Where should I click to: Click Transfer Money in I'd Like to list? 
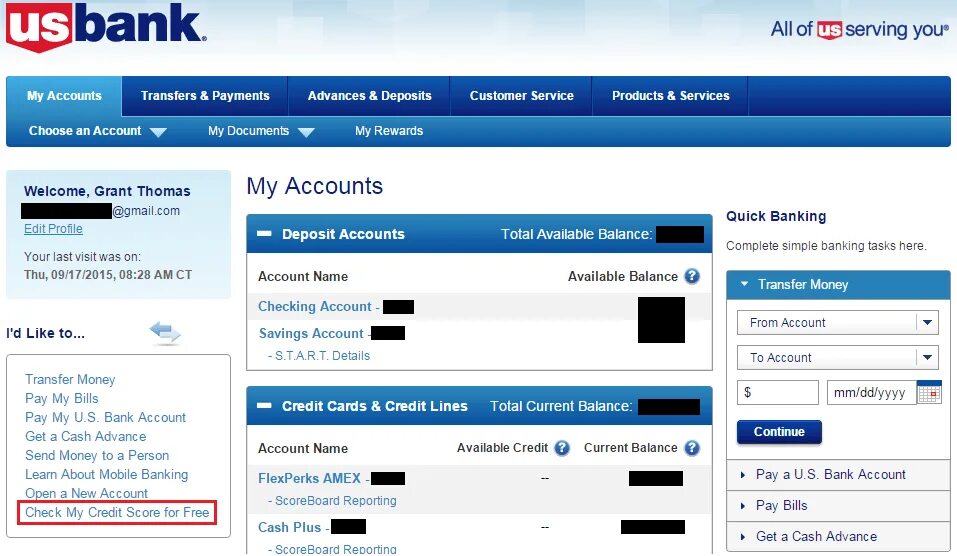tap(70, 379)
